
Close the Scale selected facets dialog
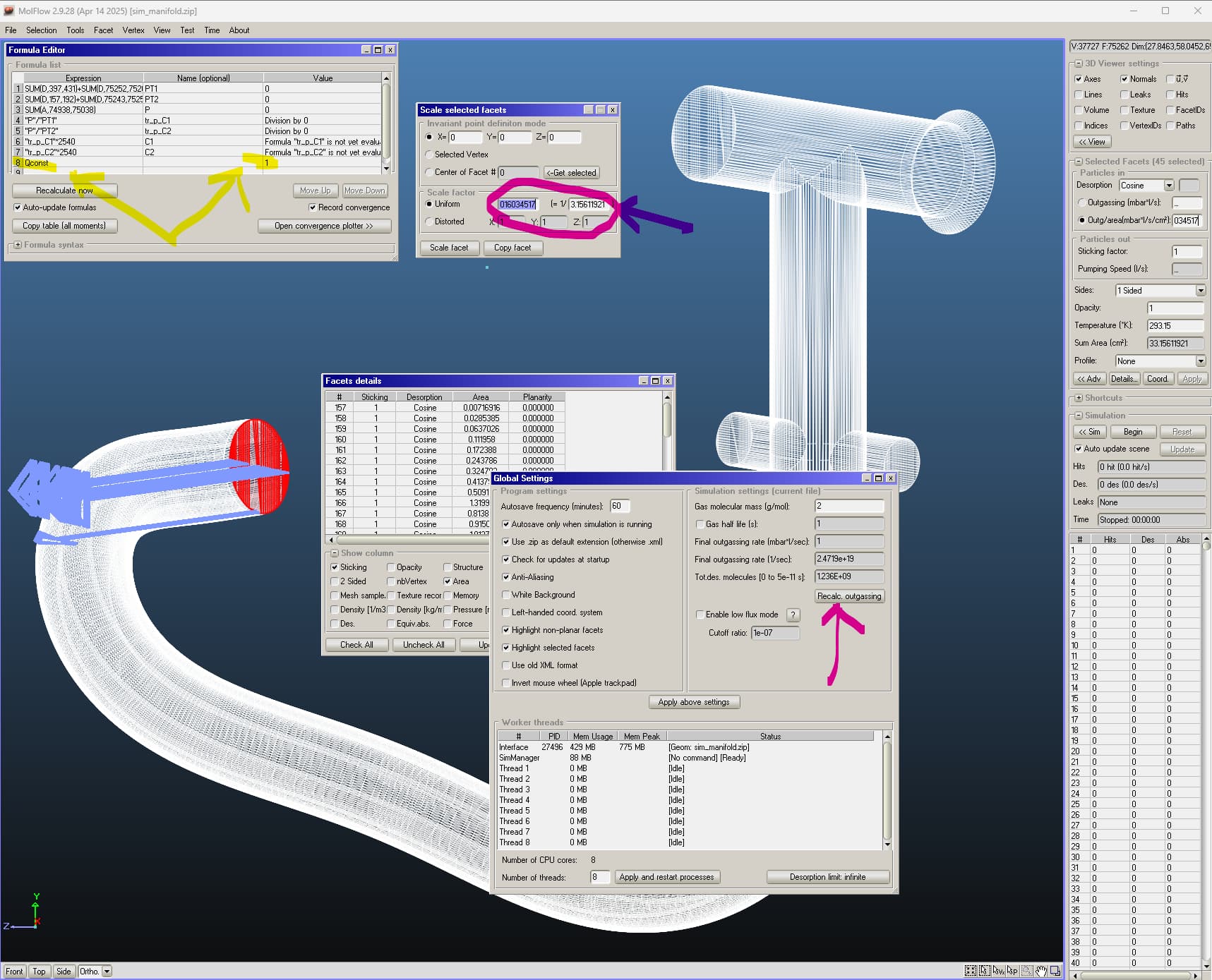613,110
